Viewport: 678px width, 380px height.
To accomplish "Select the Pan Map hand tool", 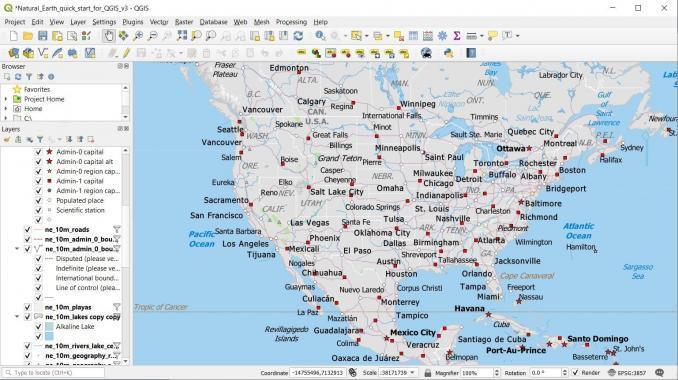I will (x=108, y=36).
